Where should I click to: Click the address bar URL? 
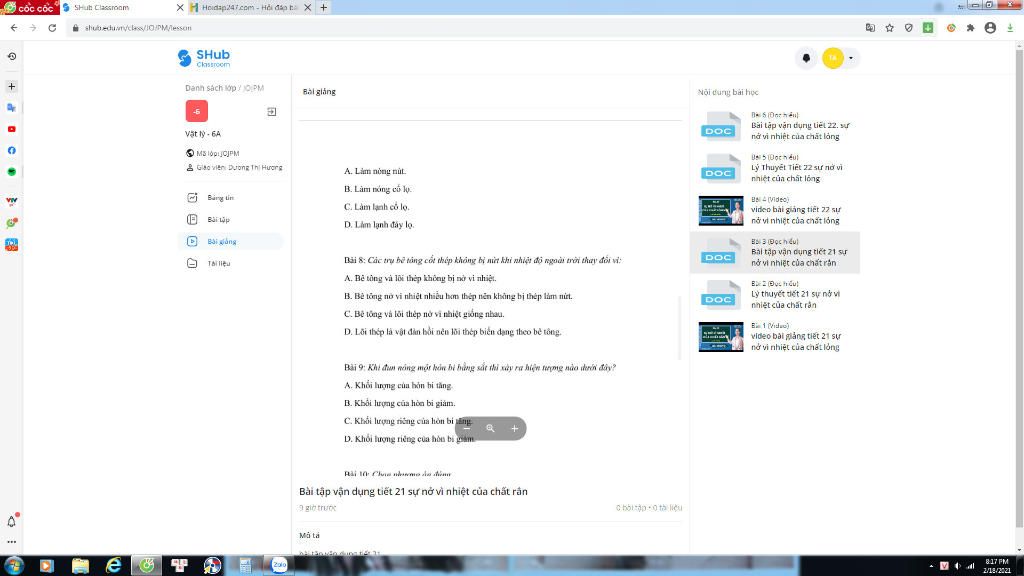click(138, 28)
